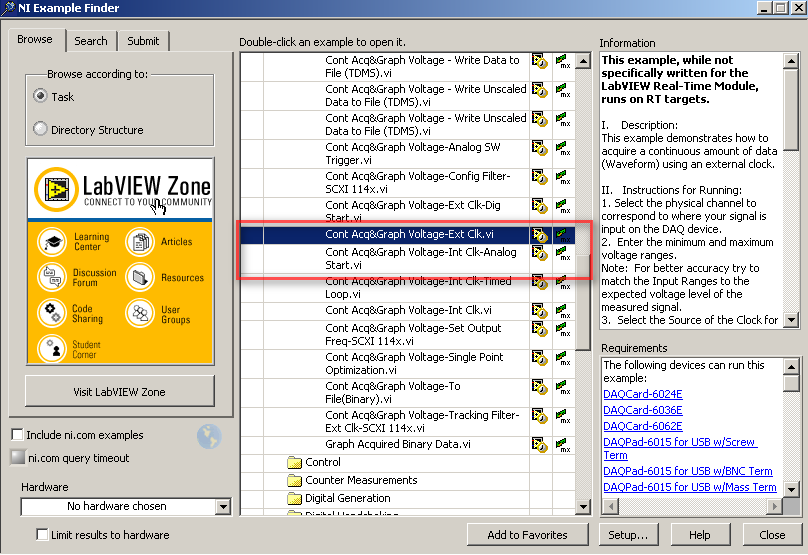Click the LabVIEW Zone logo icon
The image size is (808, 555).
[56, 189]
